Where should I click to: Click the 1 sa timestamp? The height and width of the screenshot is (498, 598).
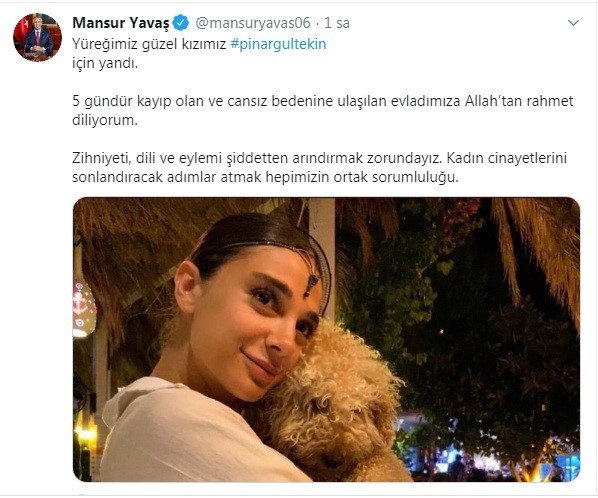coord(337,23)
